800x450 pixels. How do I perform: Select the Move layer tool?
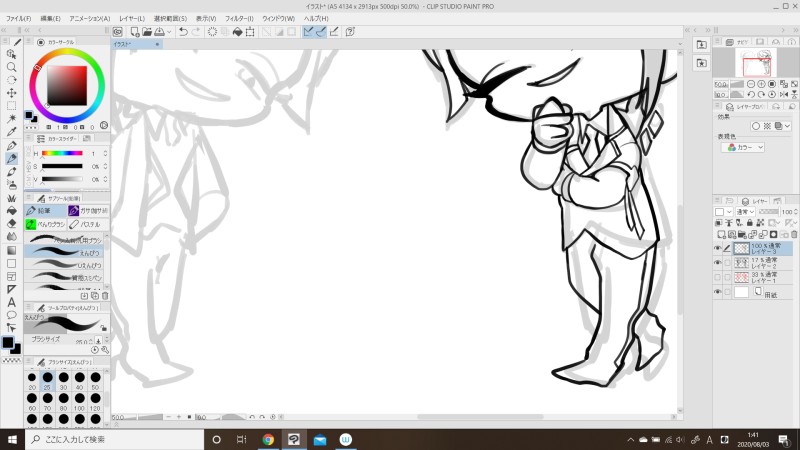[x=11, y=93]
